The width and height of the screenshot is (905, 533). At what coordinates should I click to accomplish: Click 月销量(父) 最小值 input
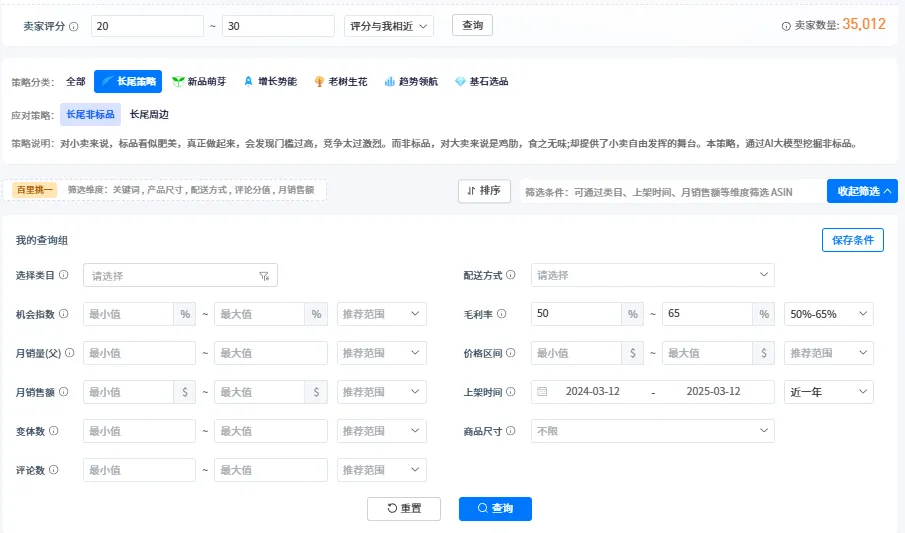139,353
